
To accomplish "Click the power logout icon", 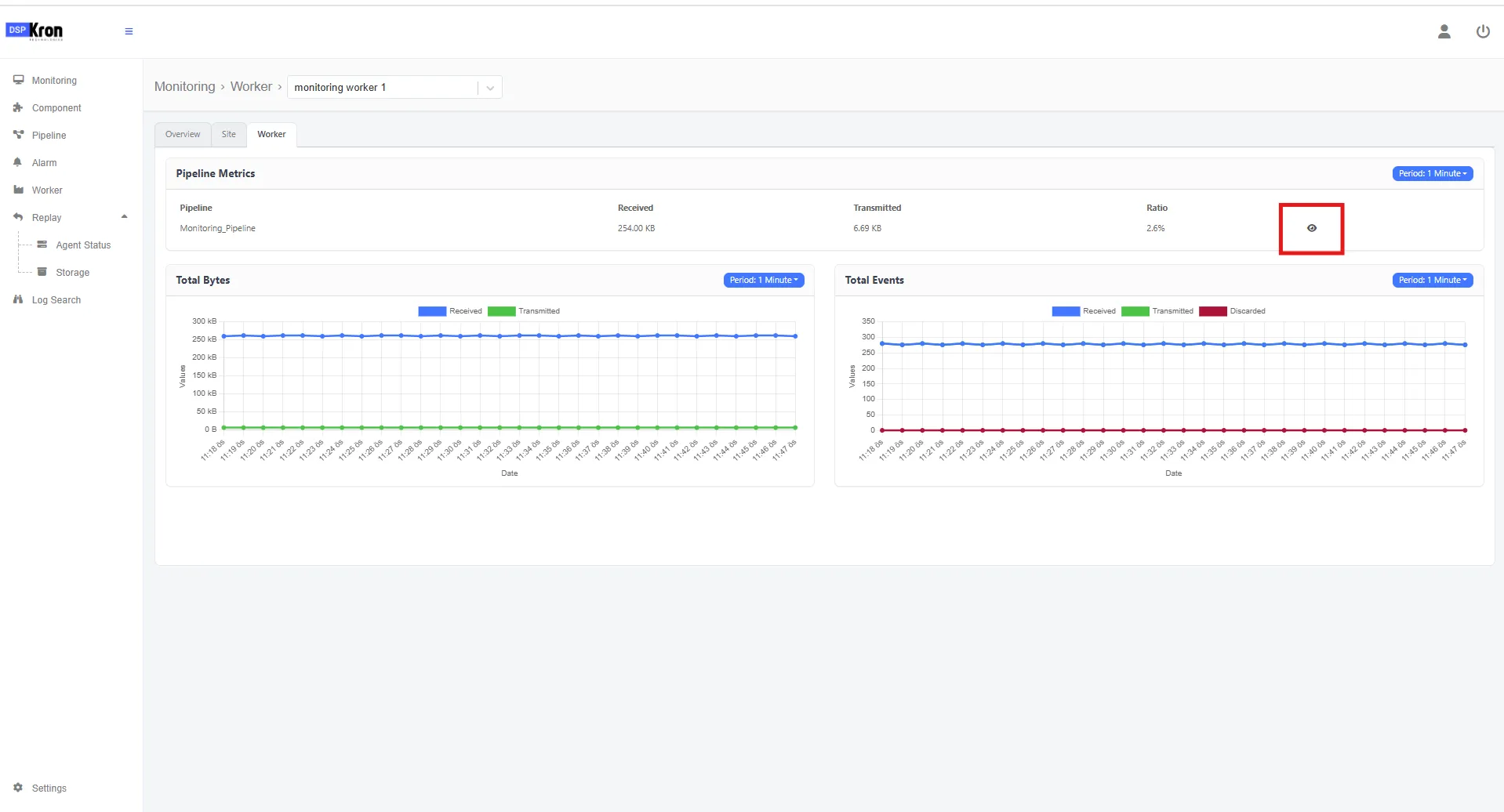I will (1483, 31).
